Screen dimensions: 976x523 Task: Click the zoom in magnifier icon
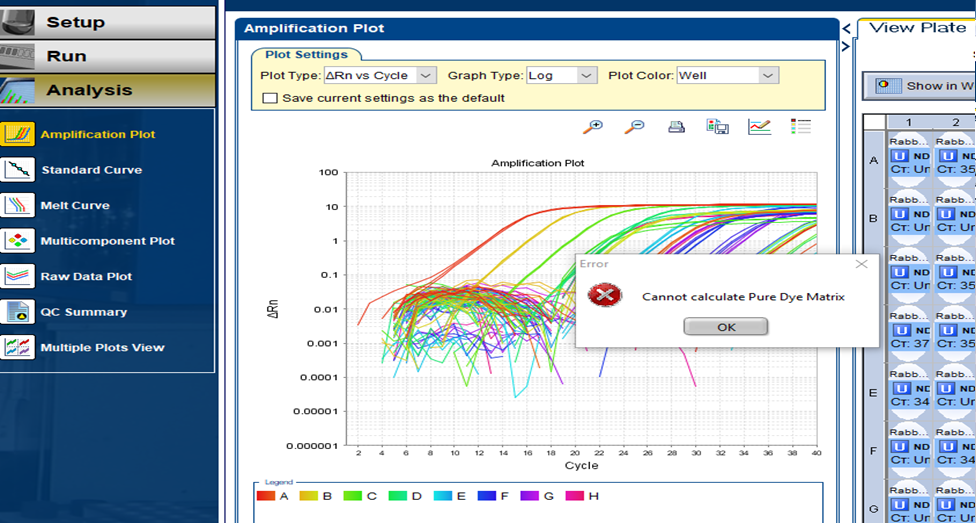tap(592, 127)
